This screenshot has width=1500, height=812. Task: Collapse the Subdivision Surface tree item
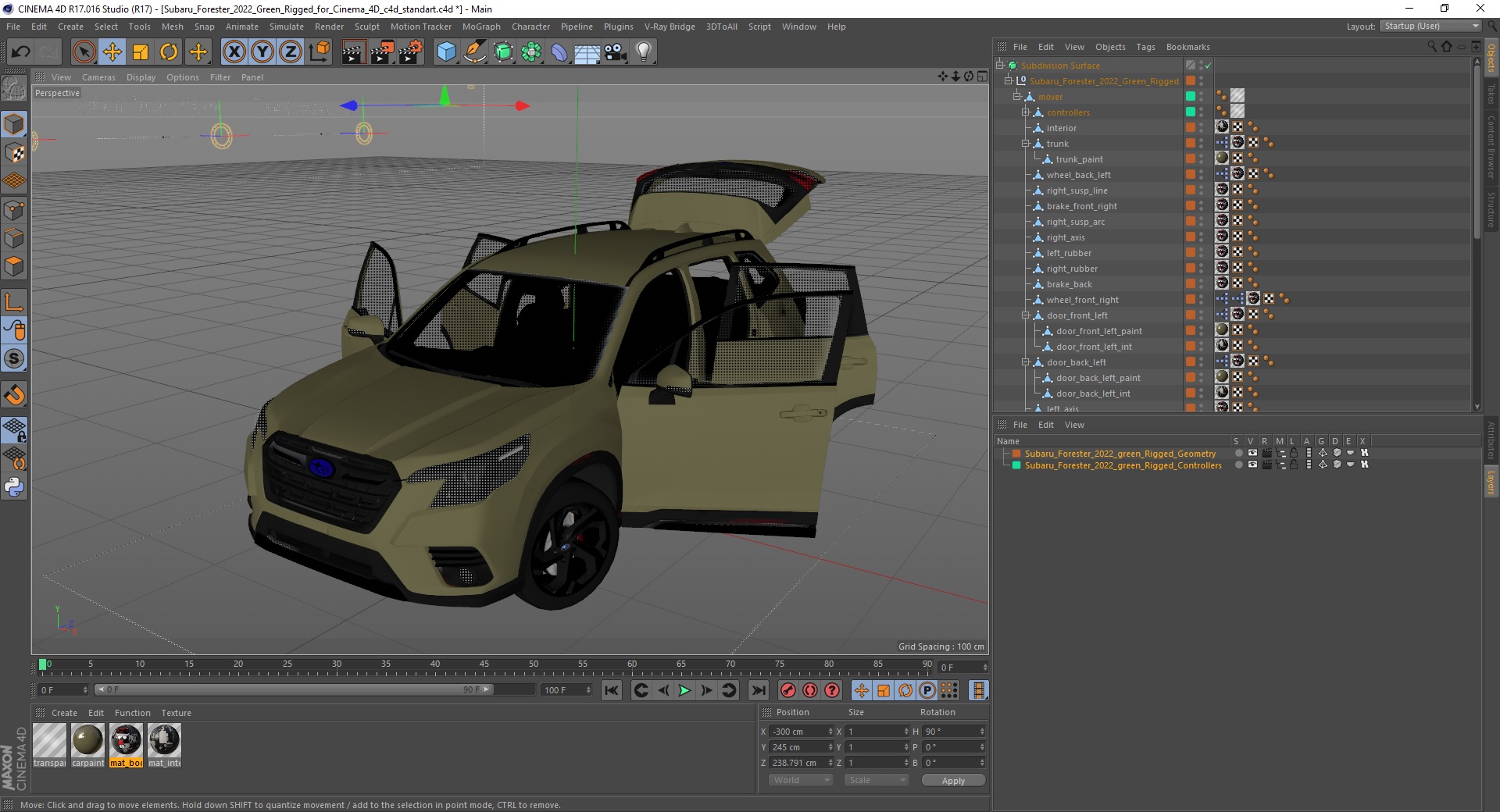point(1000,66)
